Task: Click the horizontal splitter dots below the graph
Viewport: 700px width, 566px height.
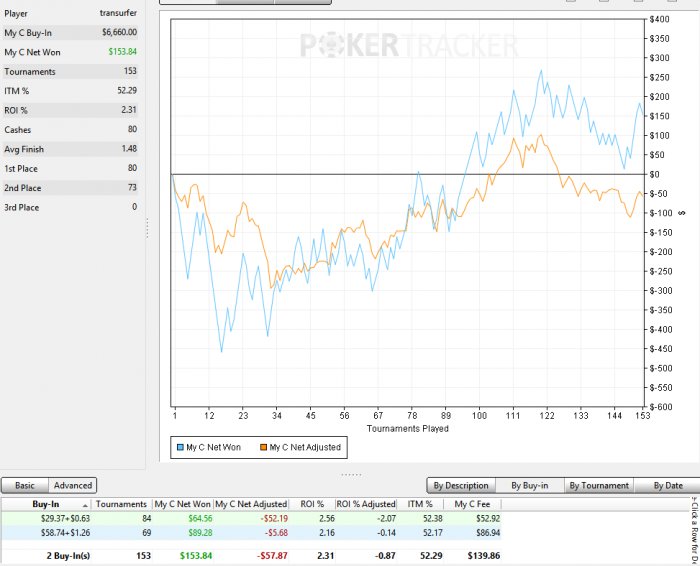Action: coord(351,473)
